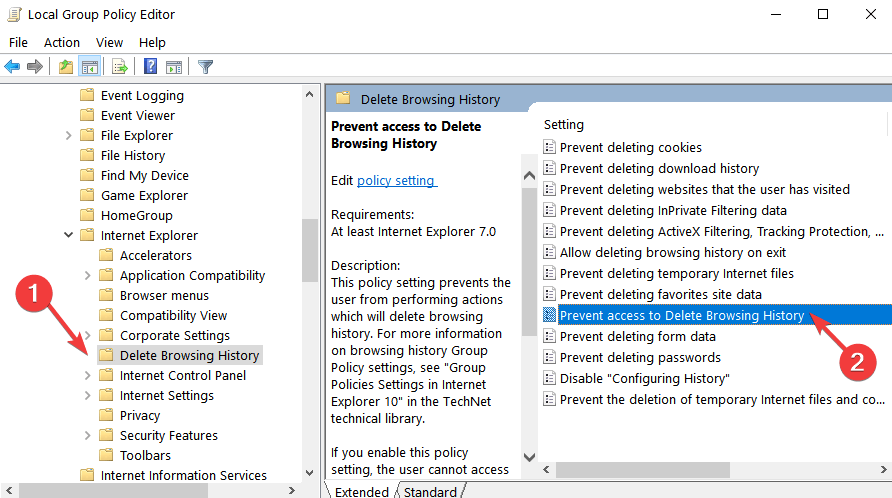The width and height of the screenshot is (892, 498).
Task: Click the Filter funnel toolbar icon
Action: [205, 67]
